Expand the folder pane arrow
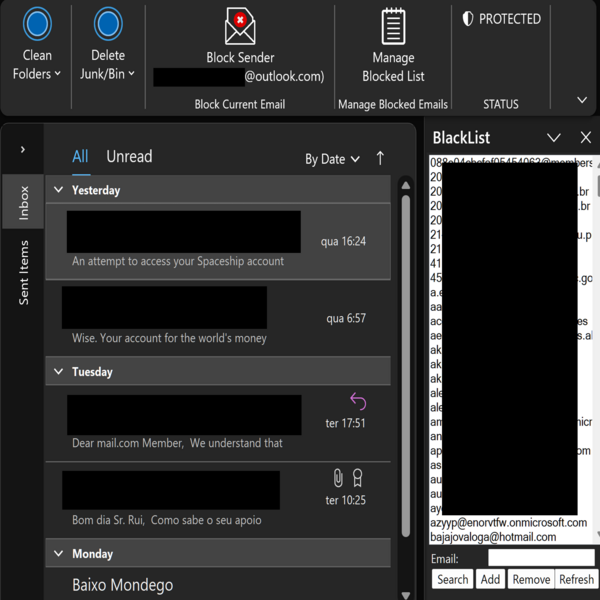Viewport: 600px width, 600px height. coord(23,150)
